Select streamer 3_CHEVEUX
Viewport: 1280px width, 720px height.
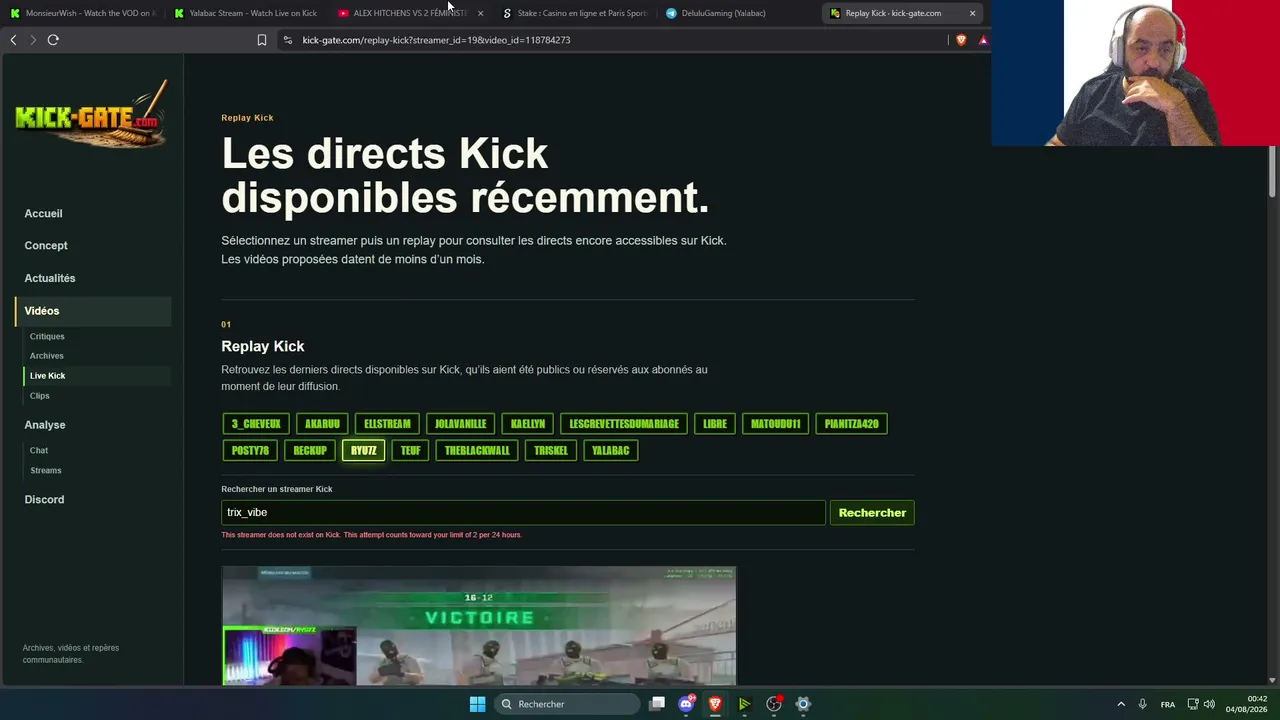pos(256,424)
